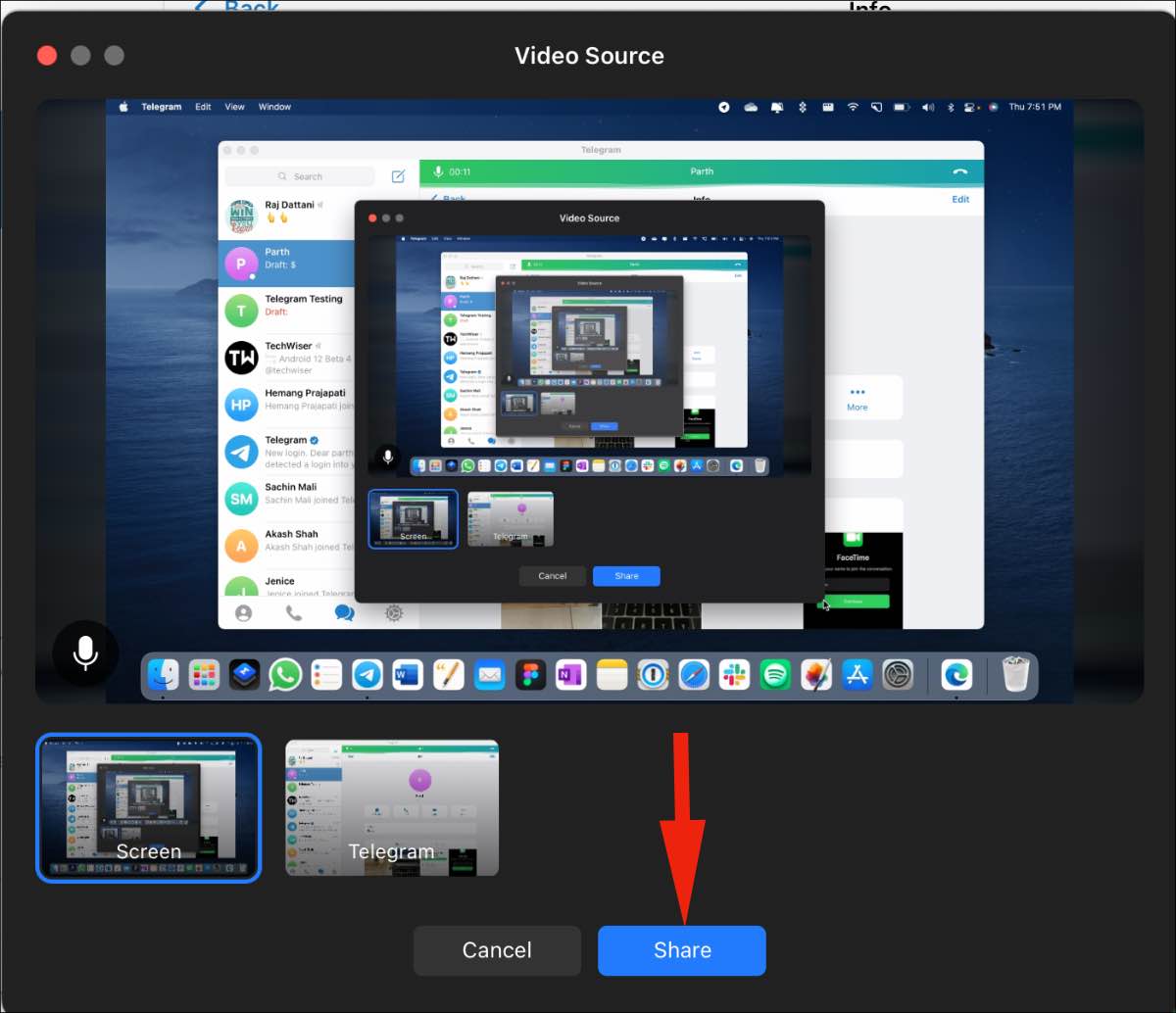Click the Microsoft Word icon in the dock
1176x1013 pixels.
coord(407,674)
